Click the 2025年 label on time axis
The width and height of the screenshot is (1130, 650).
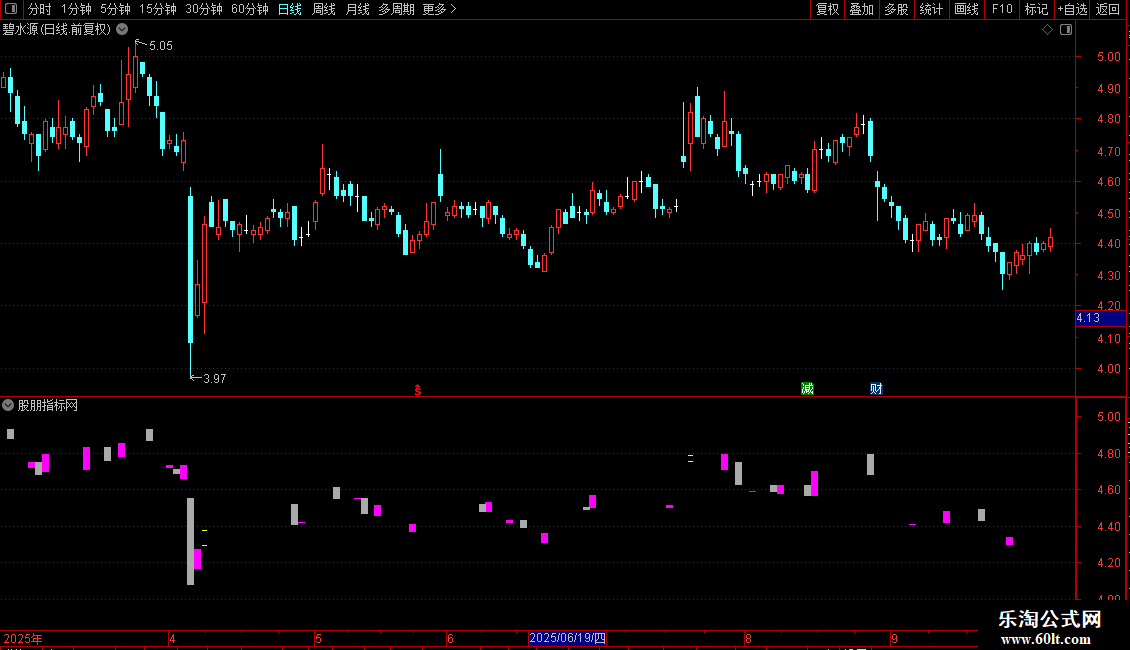pyautogui.click(x=23, y=638)
